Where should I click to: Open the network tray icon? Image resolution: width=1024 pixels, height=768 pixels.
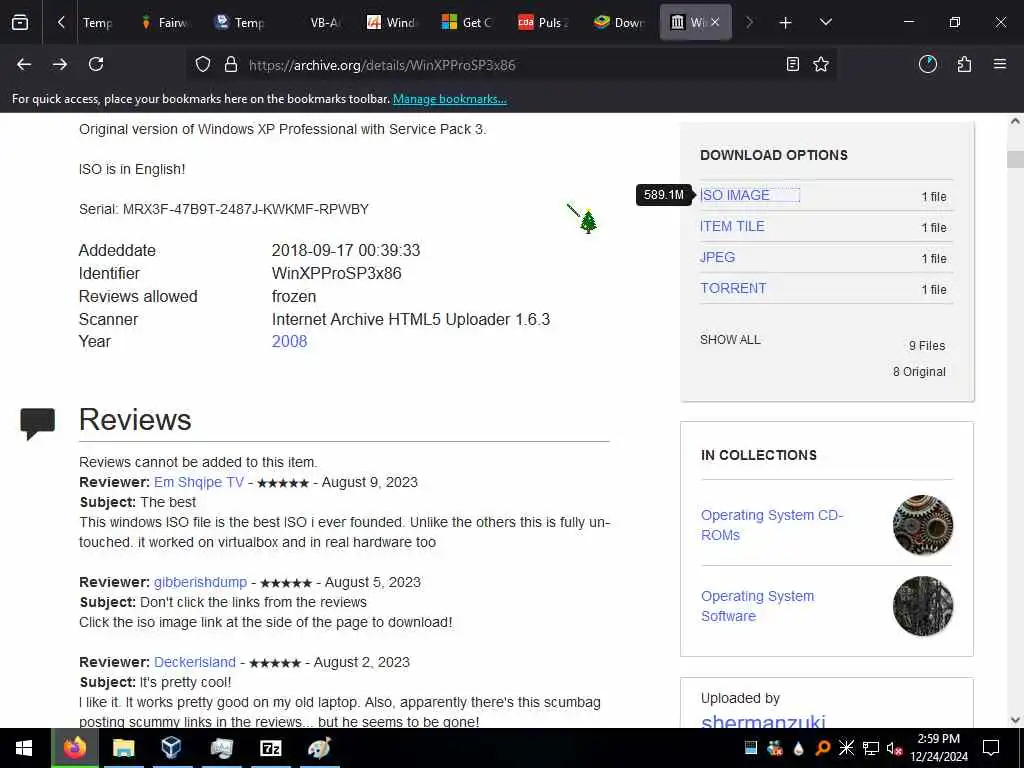pyautogui.click(x=871, y=748)
